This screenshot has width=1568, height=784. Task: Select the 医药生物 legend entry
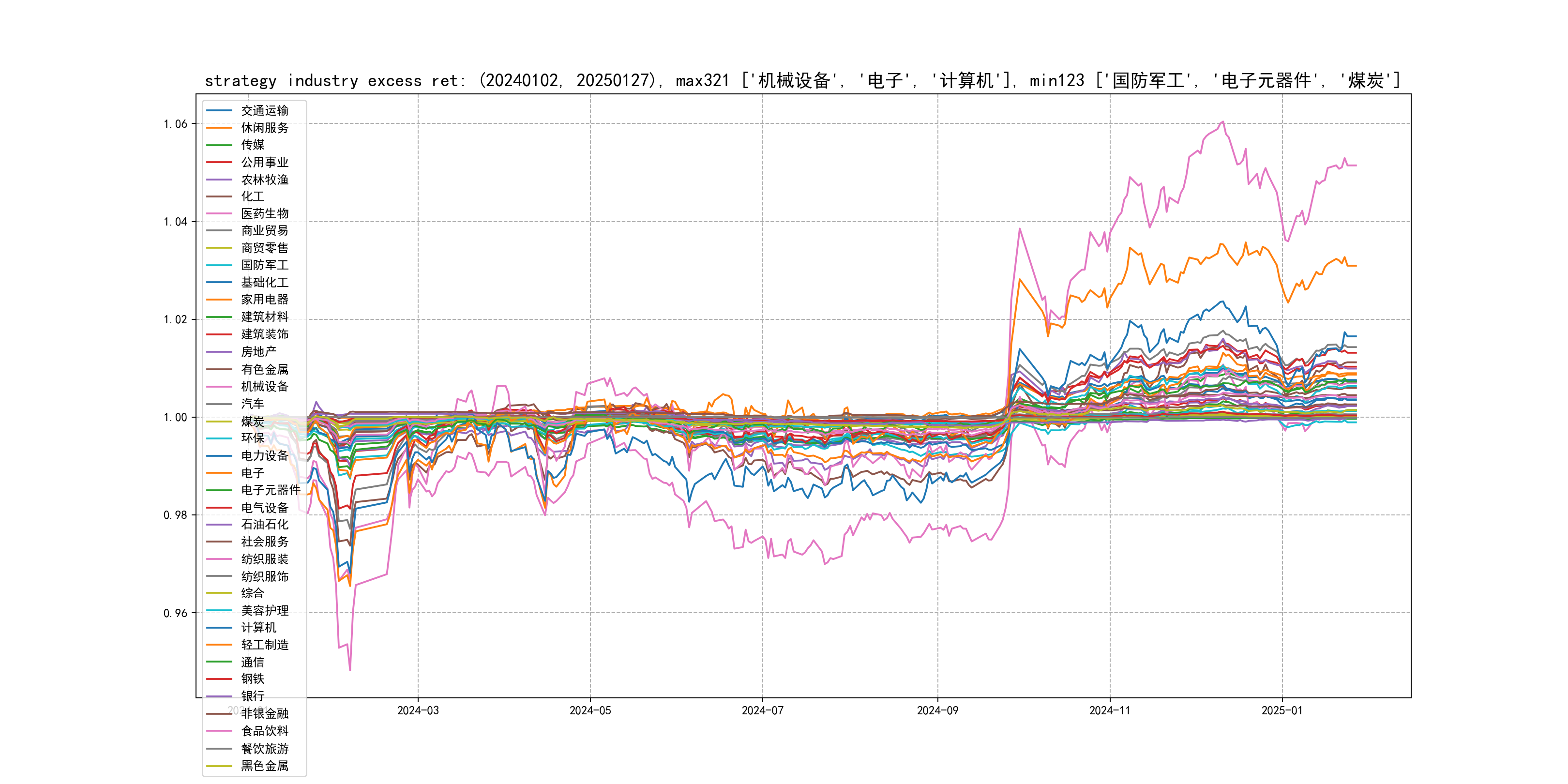tap(264, 213)
